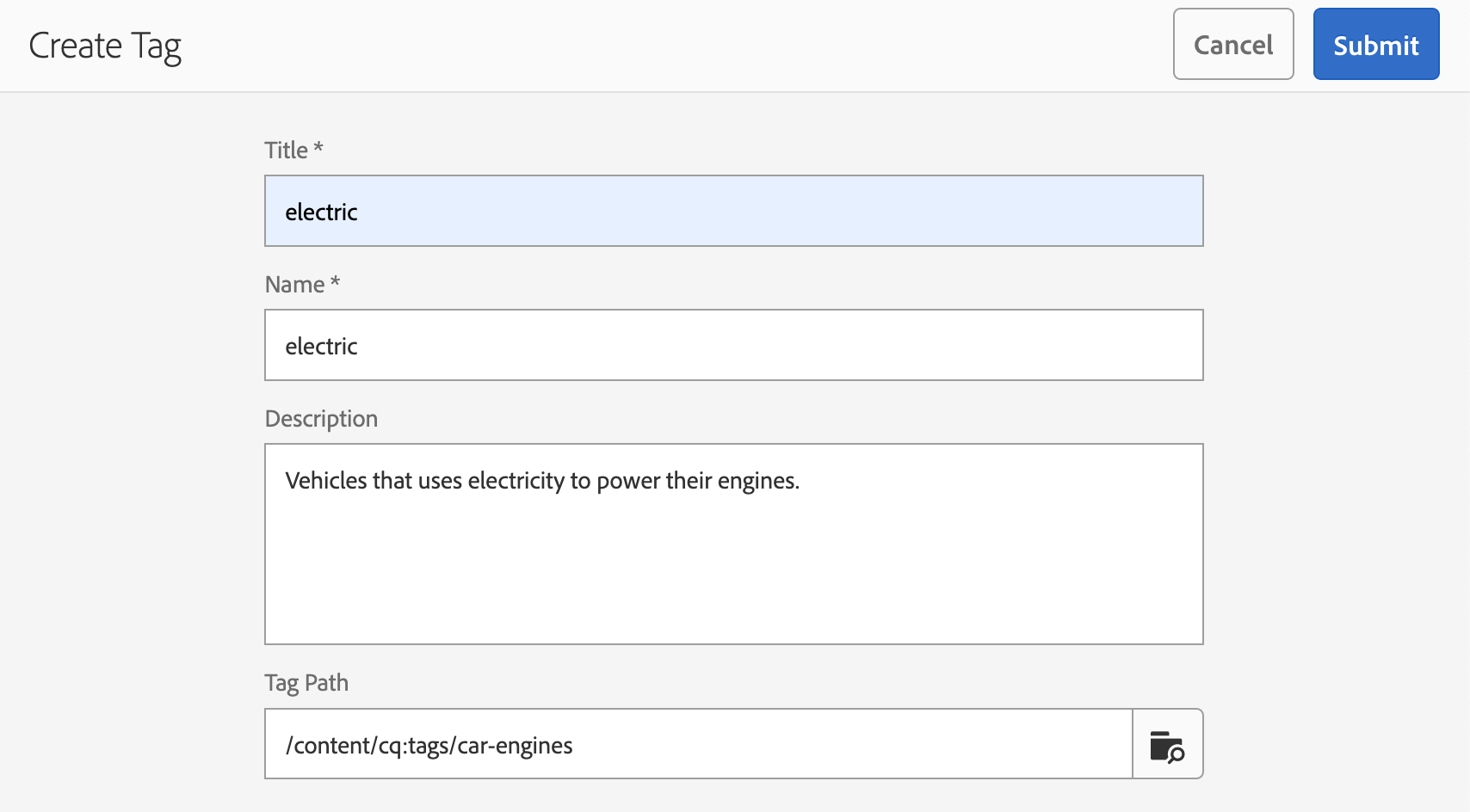Submit the new tag form
1470x812 pixels.
(1376, 44)
